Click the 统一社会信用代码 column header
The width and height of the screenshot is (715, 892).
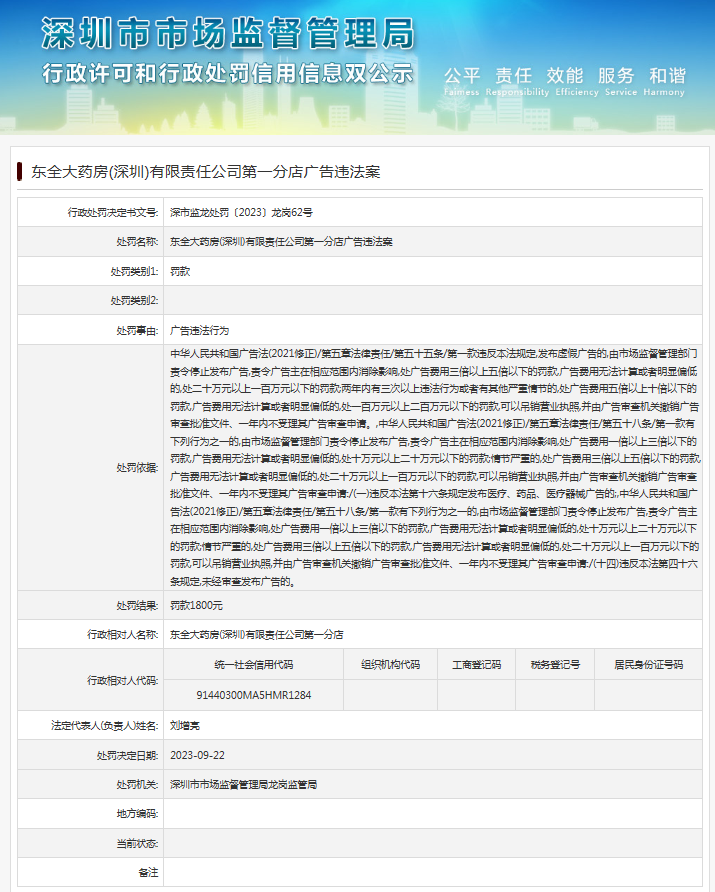pos(254,664)
